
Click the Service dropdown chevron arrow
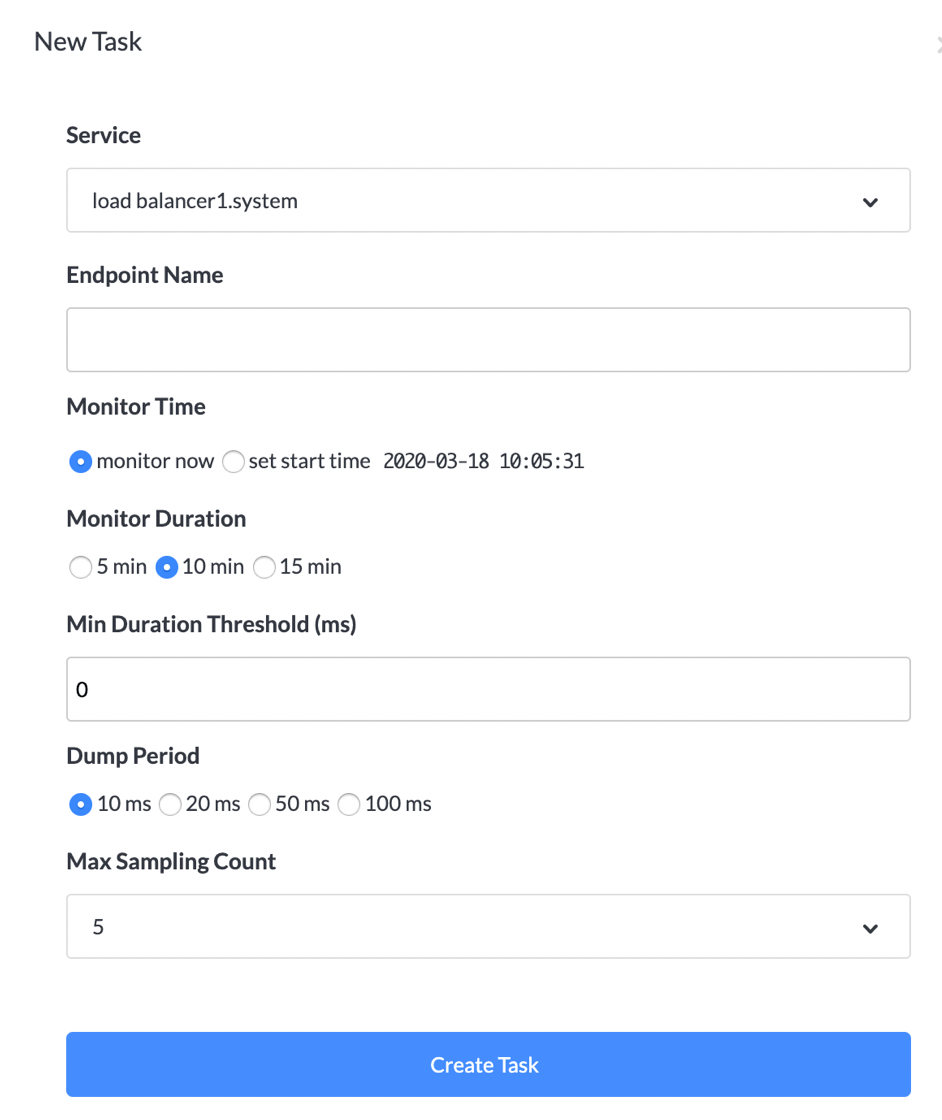pos(870,202)
